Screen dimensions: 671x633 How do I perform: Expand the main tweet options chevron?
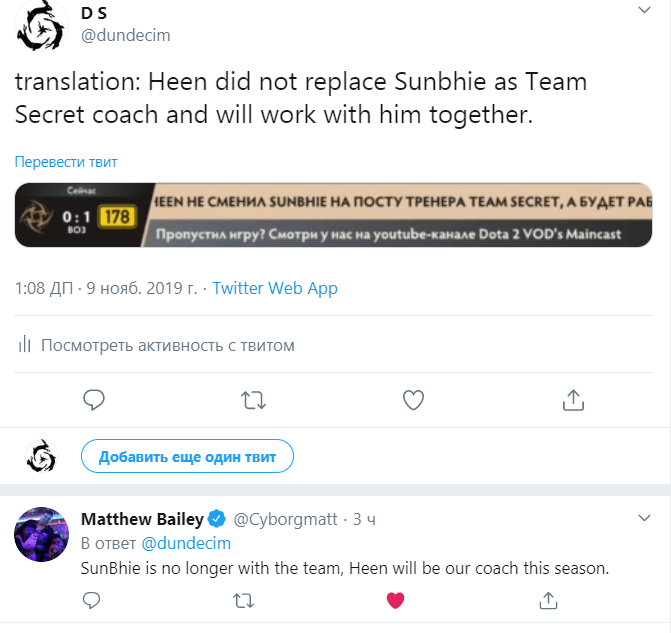click(x=645, y=9)
